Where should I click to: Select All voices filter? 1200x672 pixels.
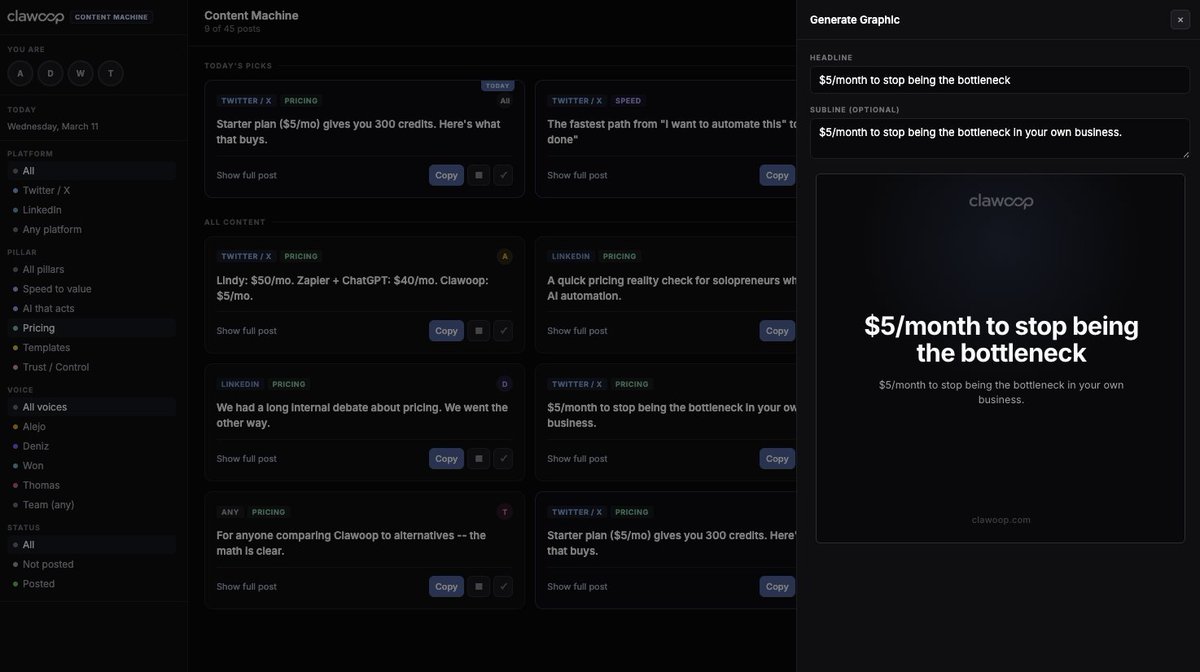coord(92,407)
